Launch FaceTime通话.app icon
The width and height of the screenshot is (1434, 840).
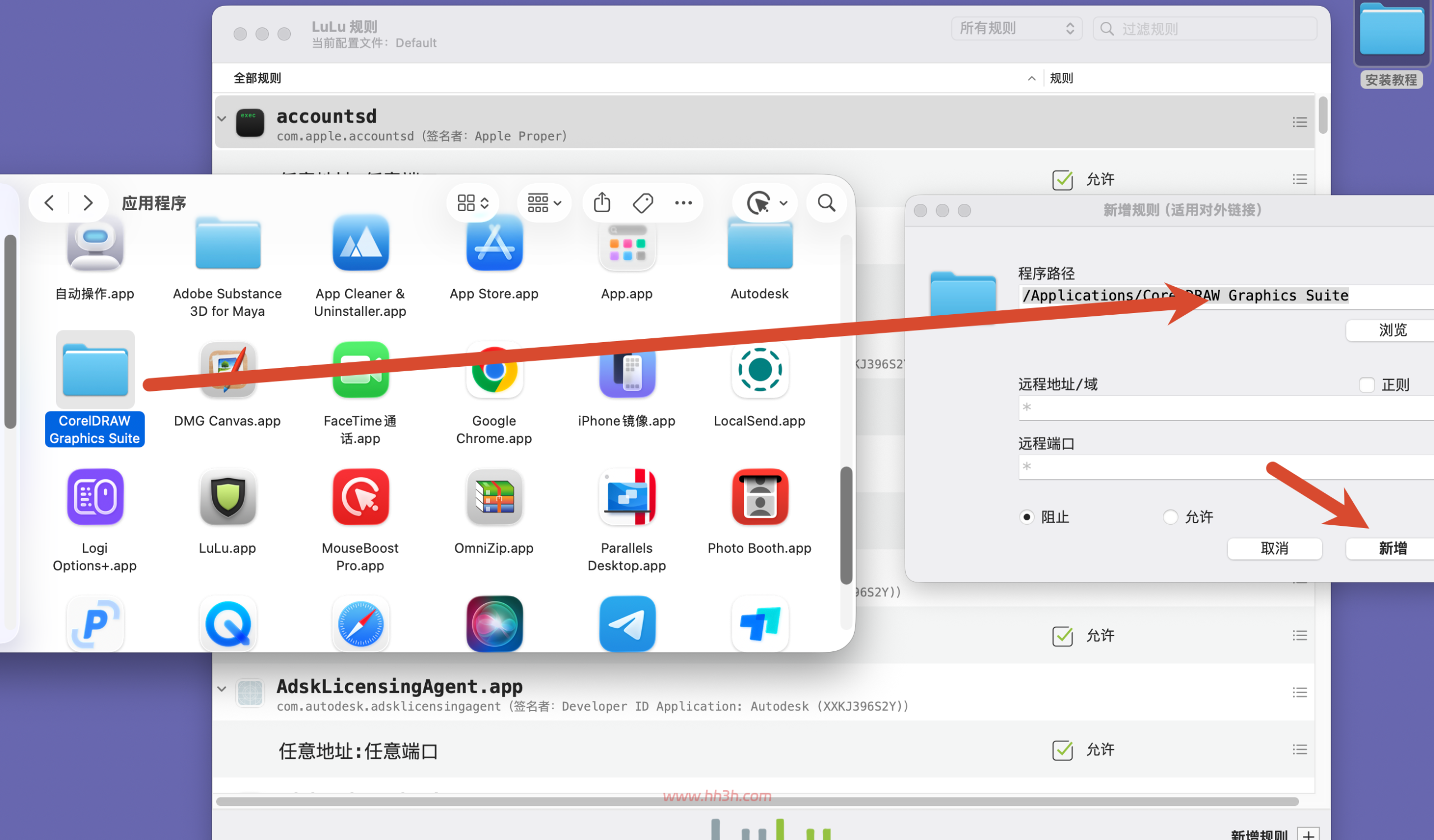point(361,370)
